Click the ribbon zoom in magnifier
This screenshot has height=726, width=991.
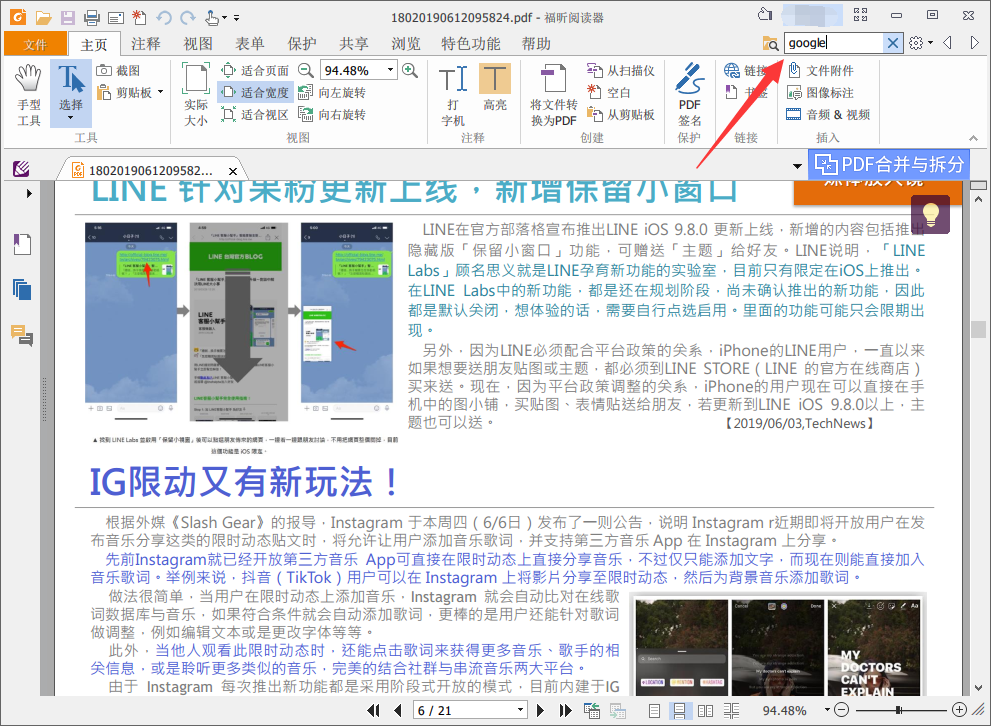point(410,70)
